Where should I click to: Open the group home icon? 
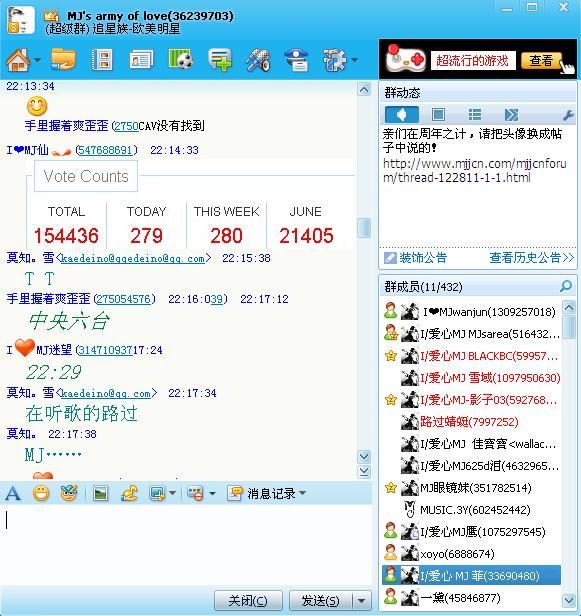(18, 60)
